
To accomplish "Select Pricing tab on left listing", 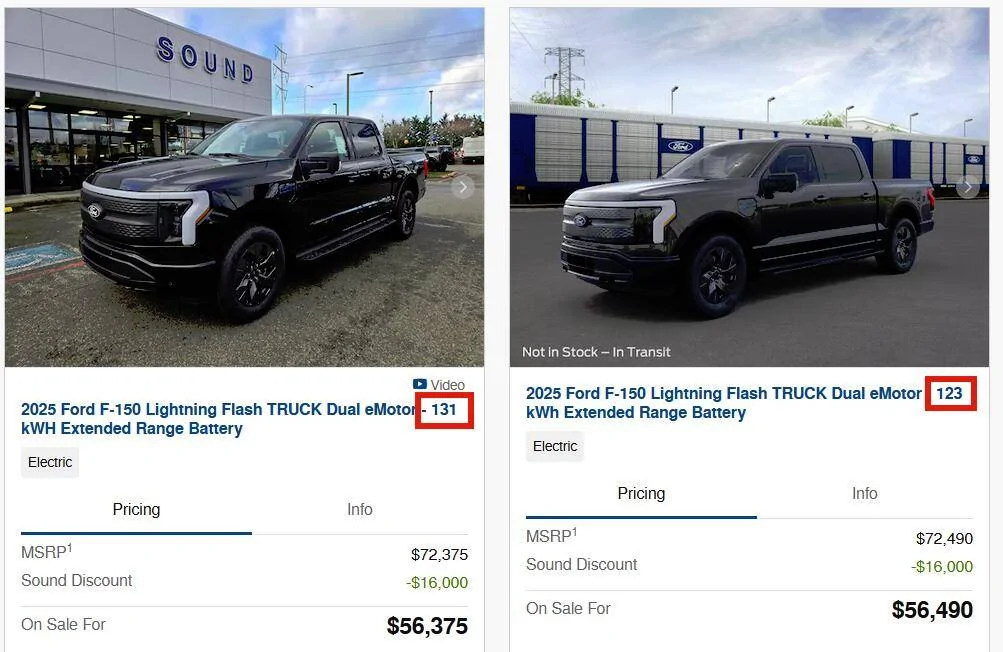I will click(x=136, y=509).
